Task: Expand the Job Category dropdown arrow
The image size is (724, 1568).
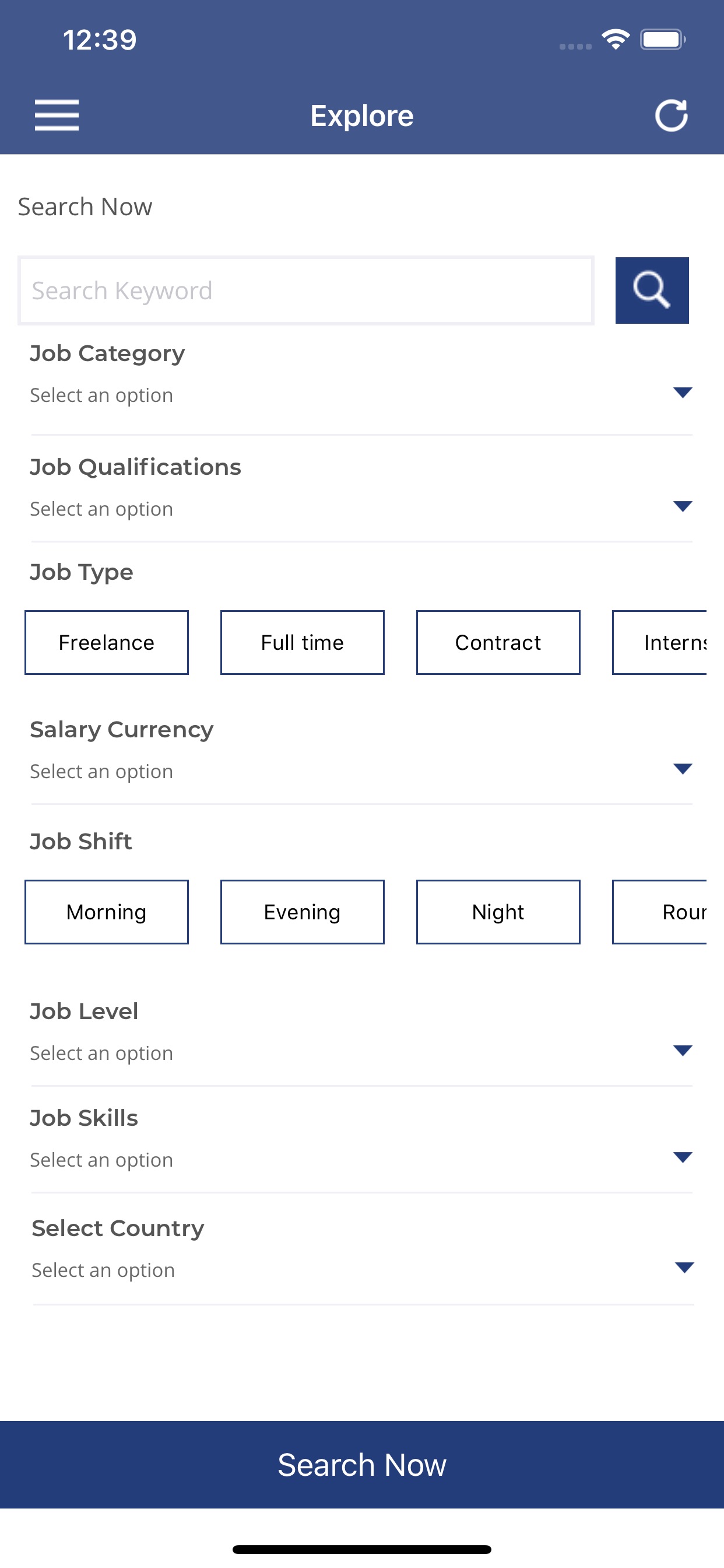Action: [683, 393]
